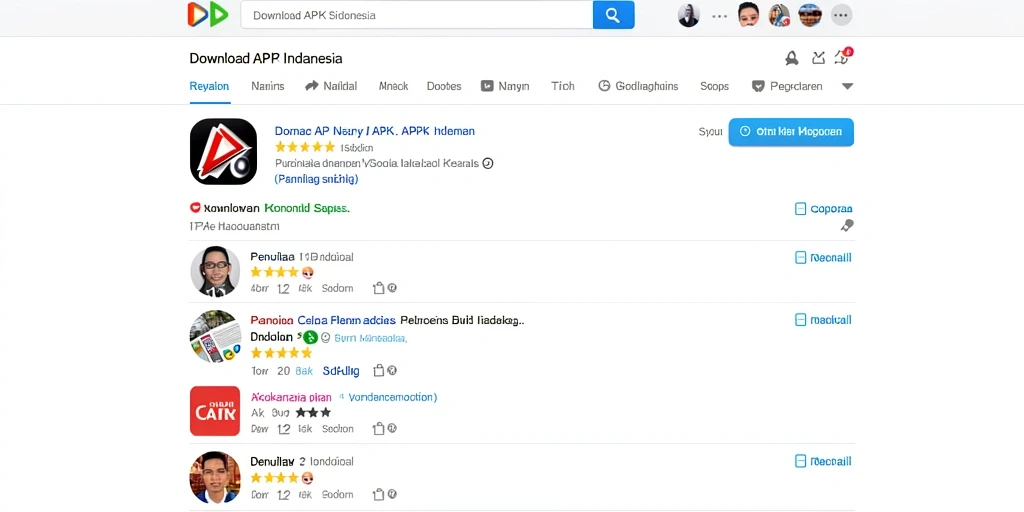Open the Panoica review thumbnail image

coord(216,336)
